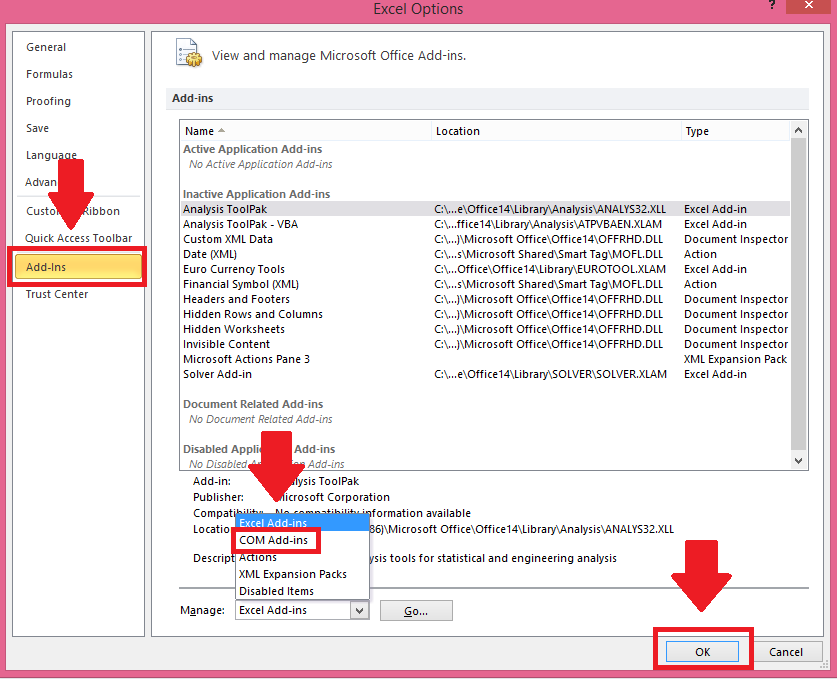
Task: Click the add-ins list scrollbar thumb
Action: 799,294
